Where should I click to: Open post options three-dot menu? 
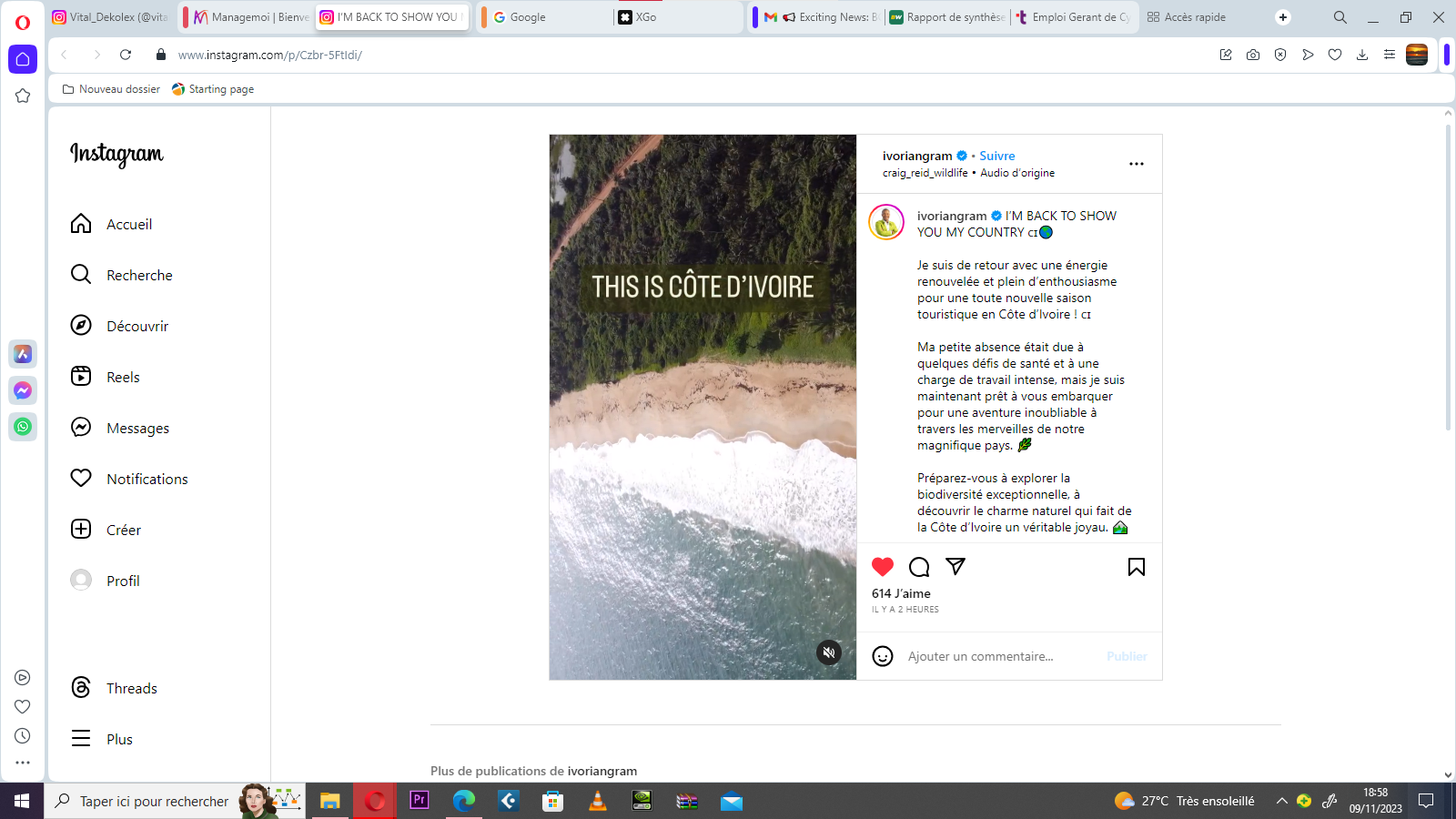click(x=1136, y=164)
